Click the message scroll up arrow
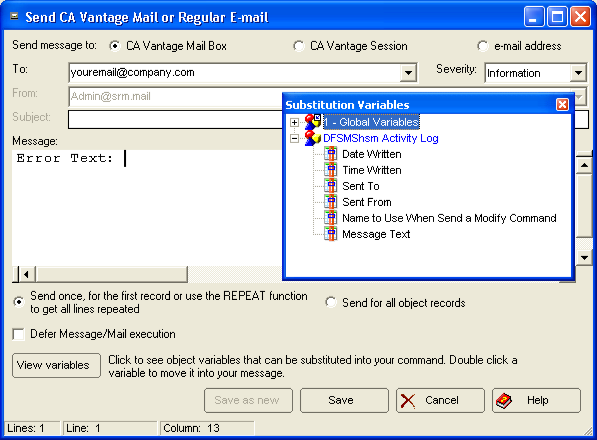Viewport: 597px width, 440px height. pos(584,165)
